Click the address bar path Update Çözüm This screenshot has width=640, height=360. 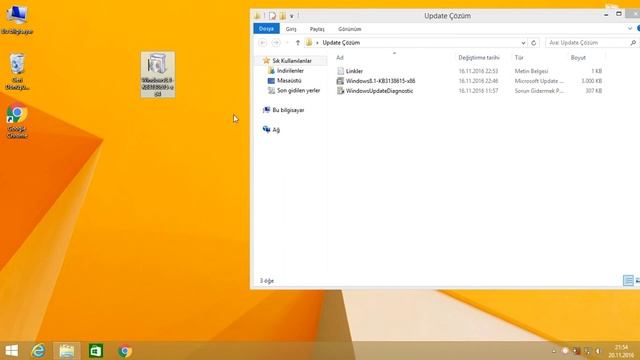coord(341,42)
